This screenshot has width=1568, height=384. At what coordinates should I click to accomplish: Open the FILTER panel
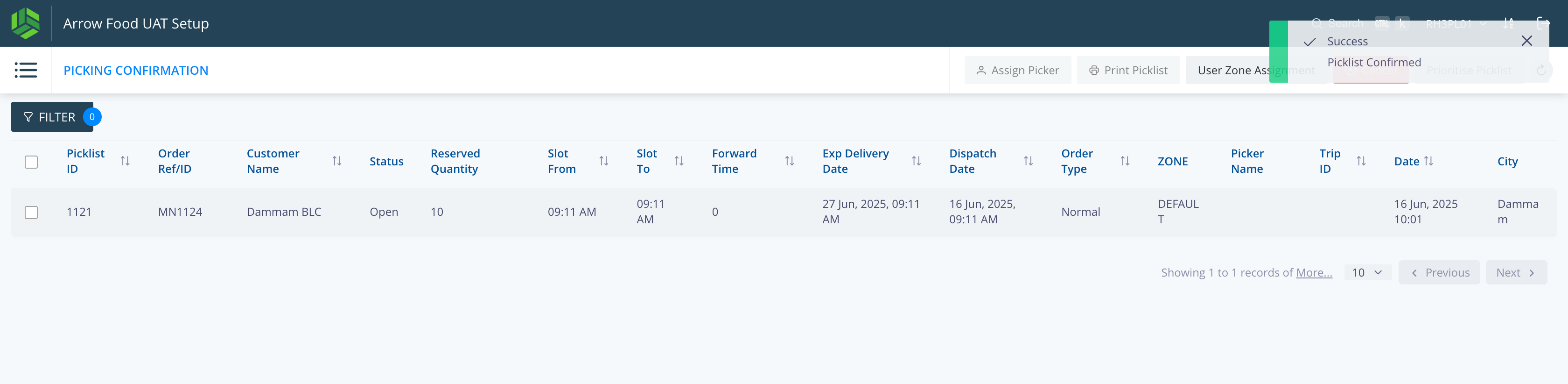pyautogui.click(x=52, y=117)
